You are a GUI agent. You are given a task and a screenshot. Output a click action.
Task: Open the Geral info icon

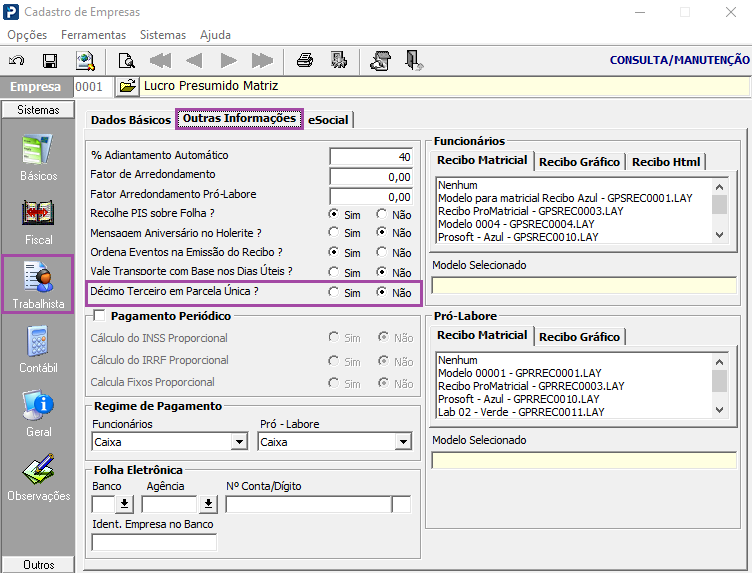point(38,414)
